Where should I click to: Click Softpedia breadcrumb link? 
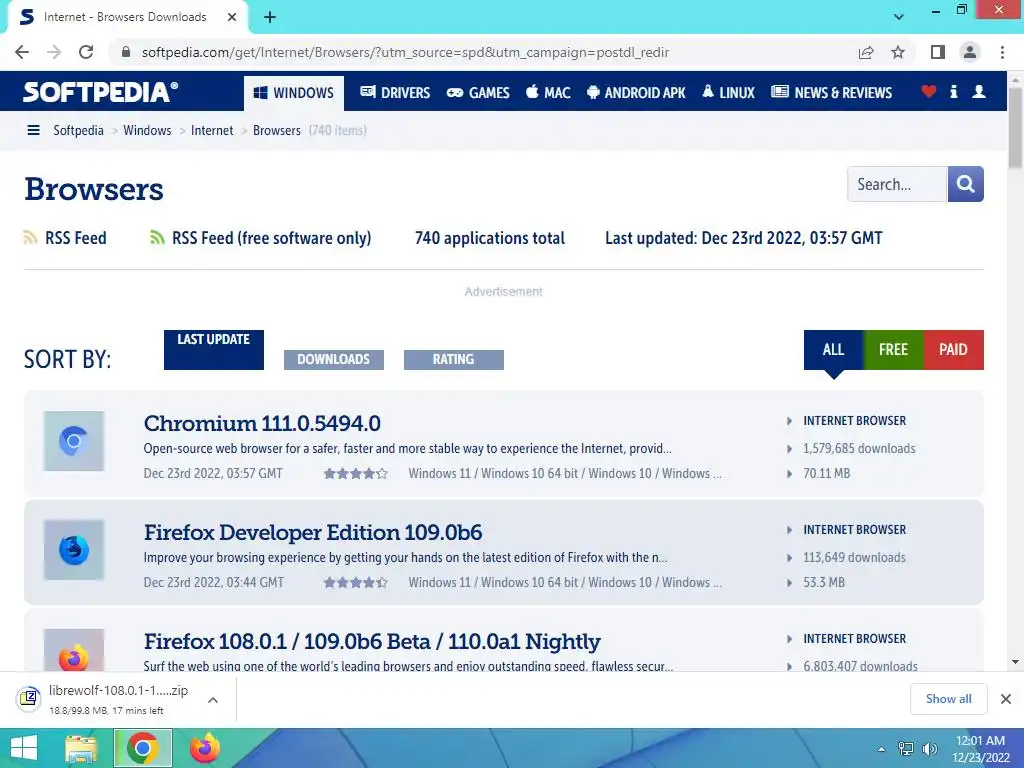[x=78, y=130]
